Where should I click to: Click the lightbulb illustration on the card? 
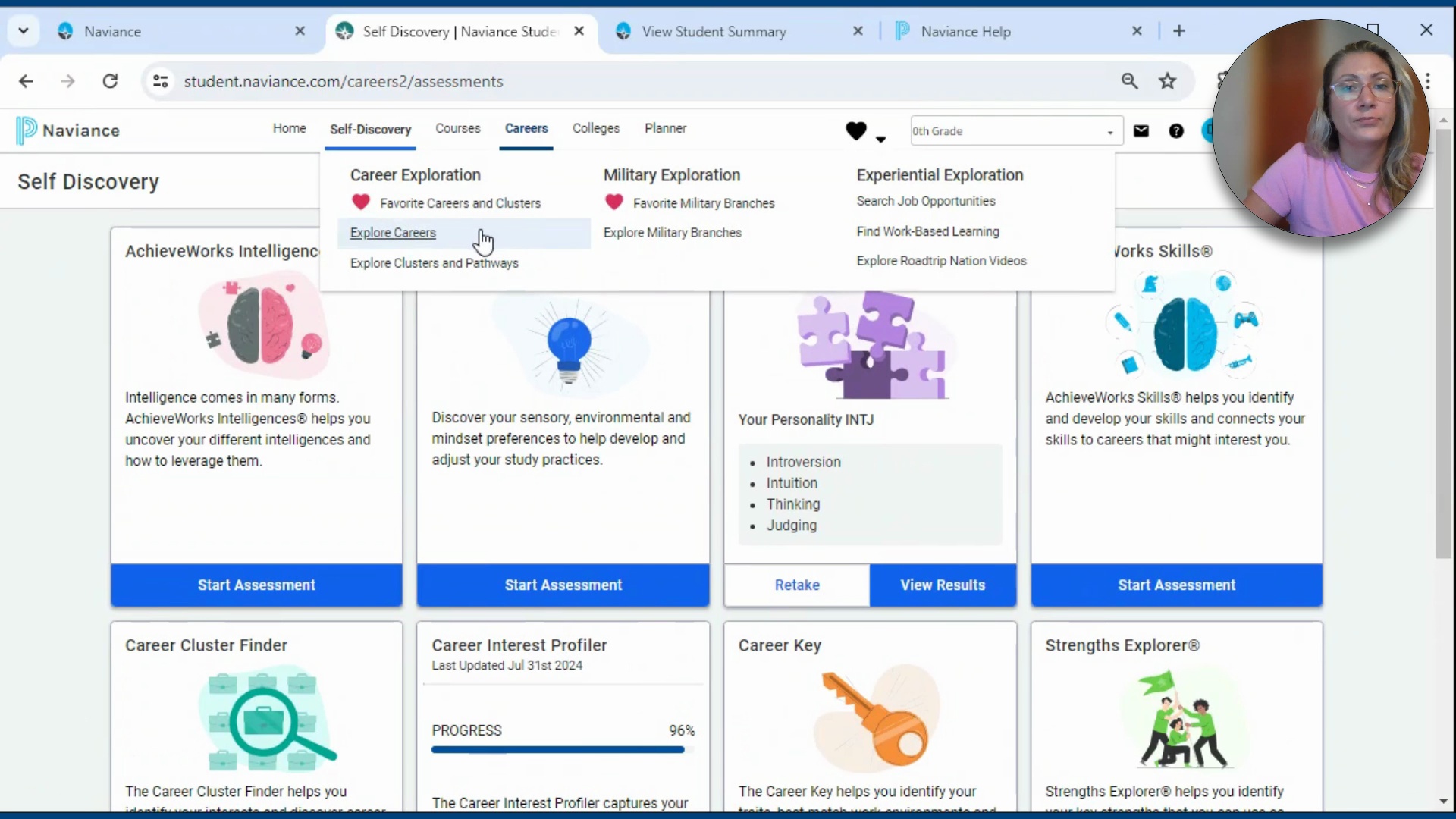pos(569,345)
